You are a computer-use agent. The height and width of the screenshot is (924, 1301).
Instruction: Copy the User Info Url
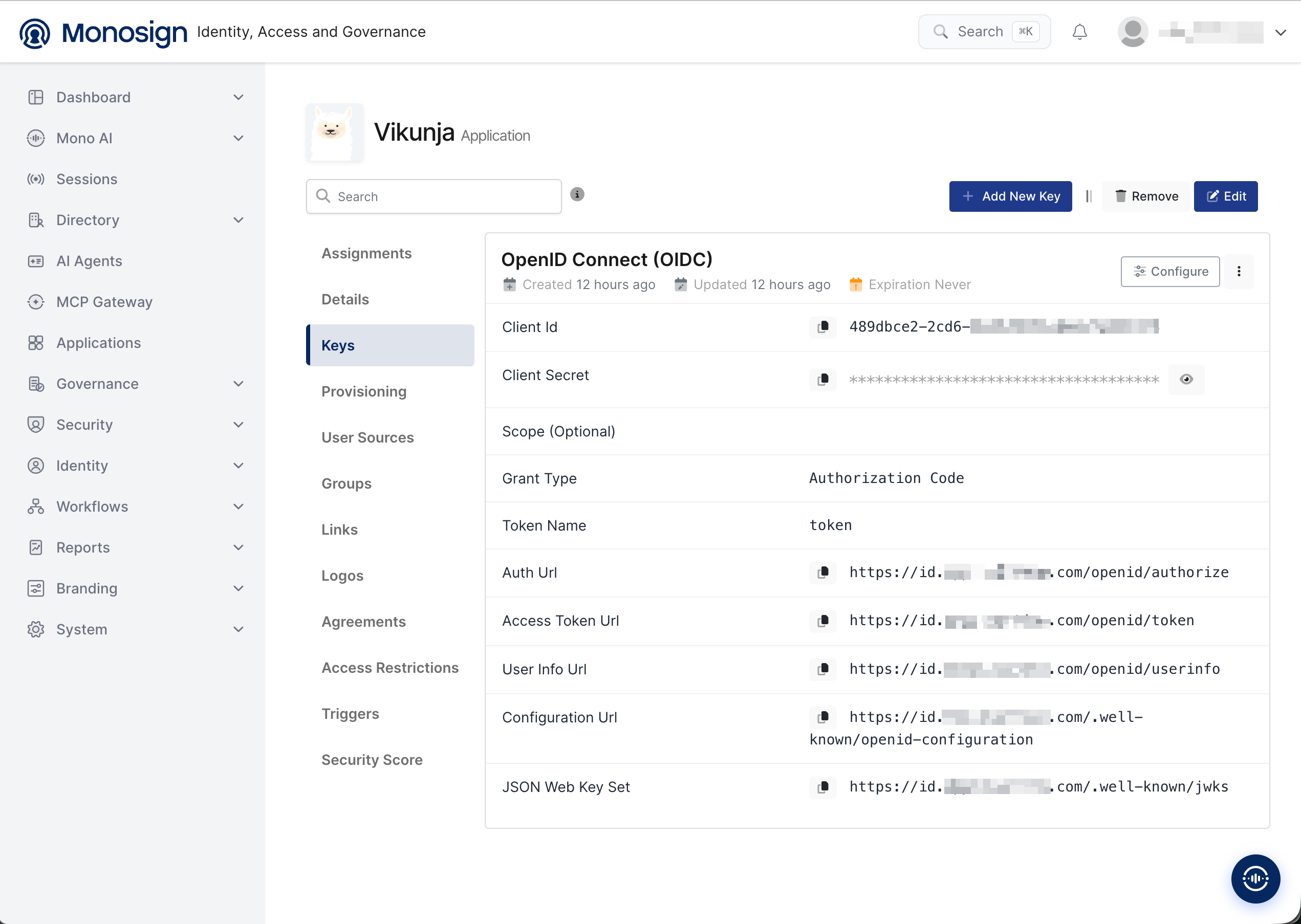click(x=823, y=669)
